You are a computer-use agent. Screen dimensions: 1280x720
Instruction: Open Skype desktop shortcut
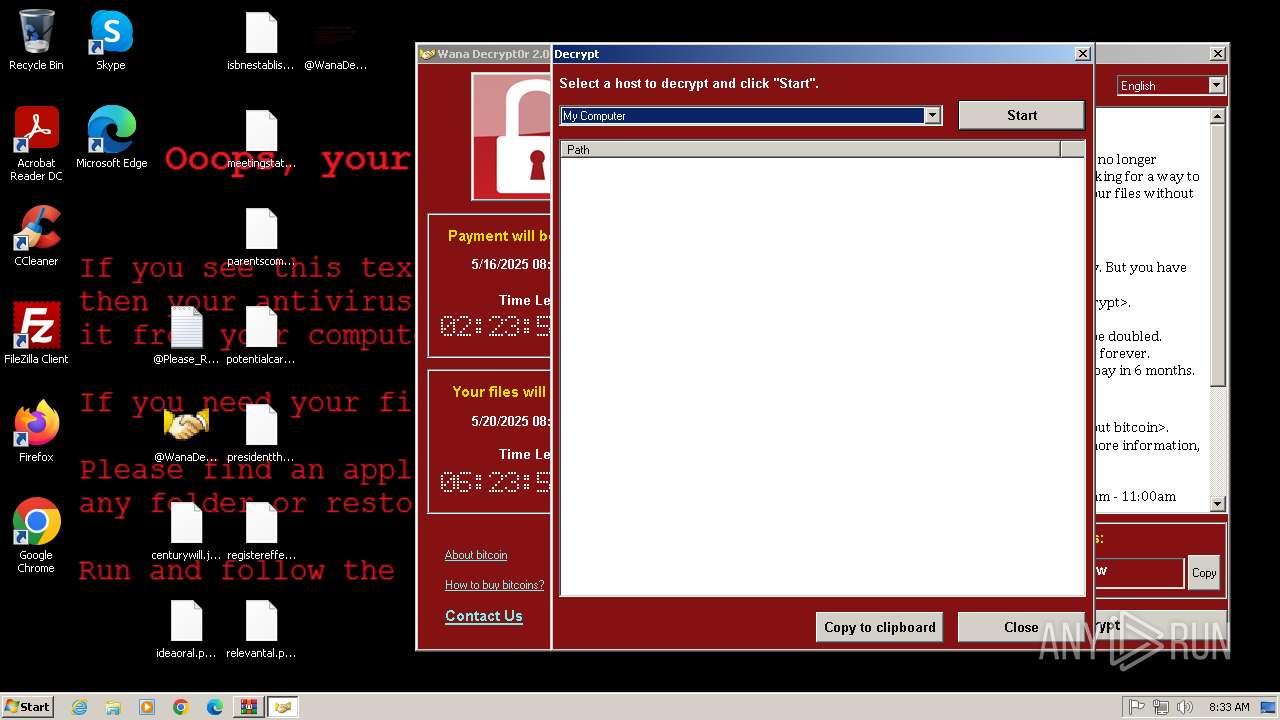pos(111,40)
